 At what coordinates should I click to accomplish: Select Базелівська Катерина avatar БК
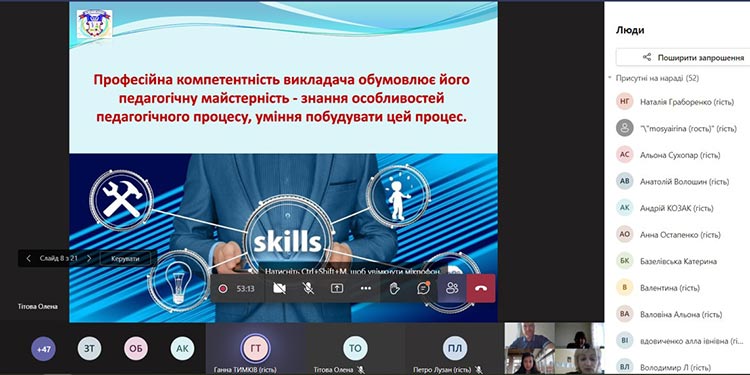pos(625,261)
